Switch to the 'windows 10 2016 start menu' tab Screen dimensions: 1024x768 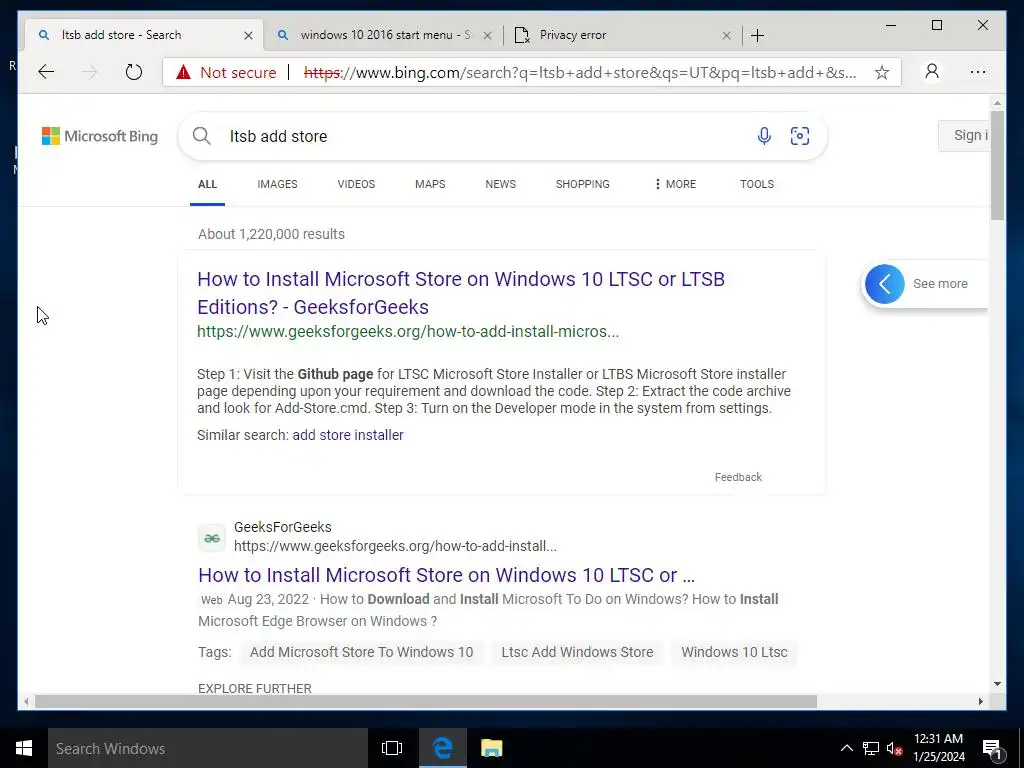point(385,35)
